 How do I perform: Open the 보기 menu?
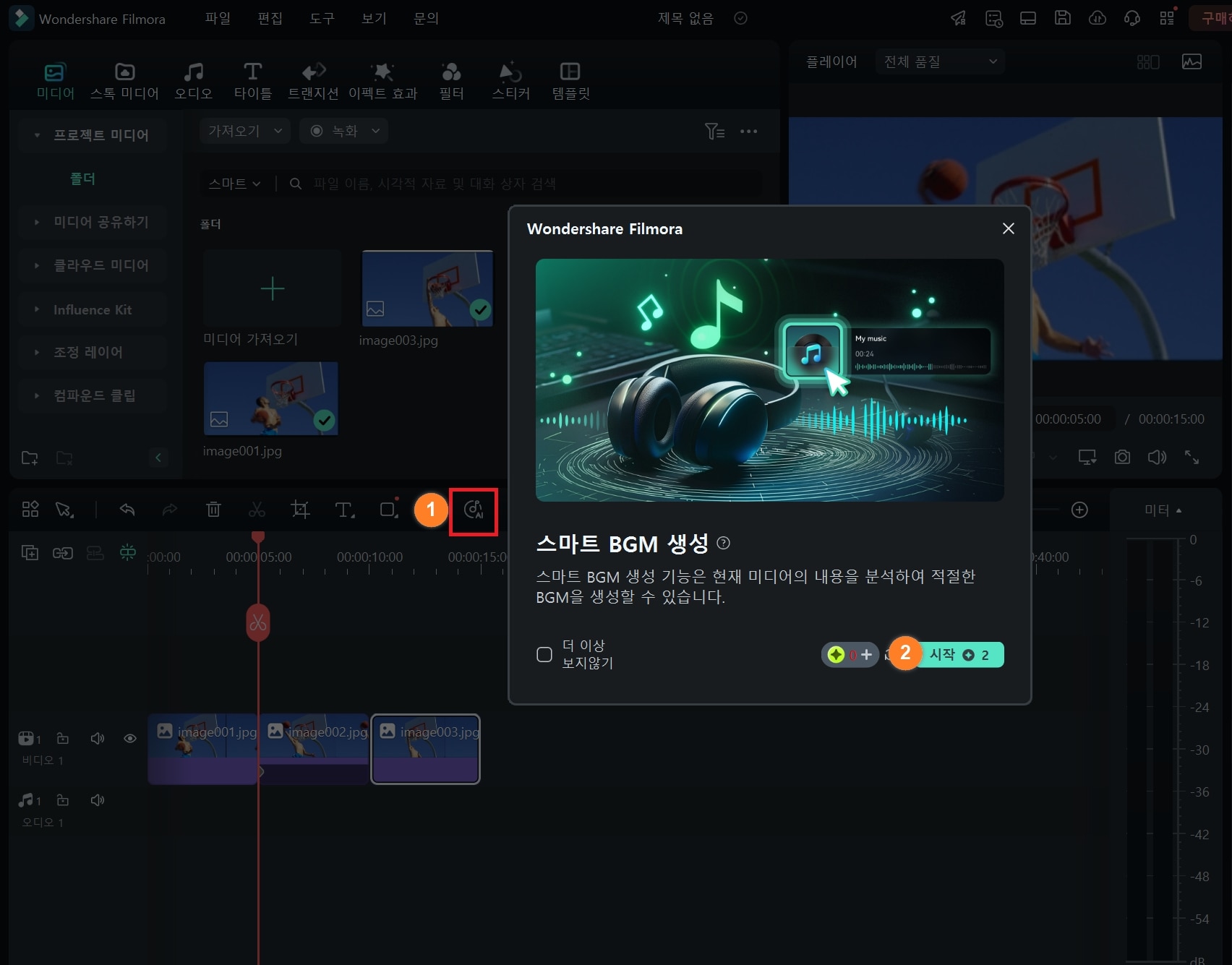[374, 18]
